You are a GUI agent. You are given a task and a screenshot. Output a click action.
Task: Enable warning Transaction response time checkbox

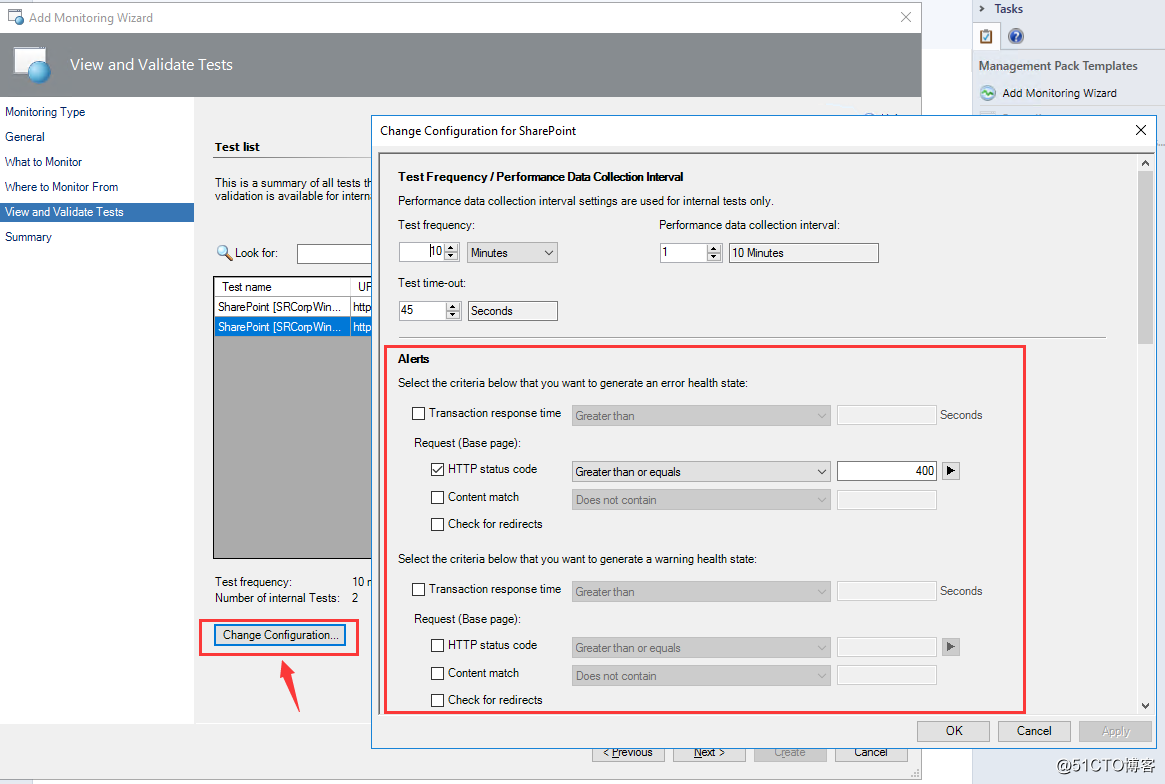418,589
